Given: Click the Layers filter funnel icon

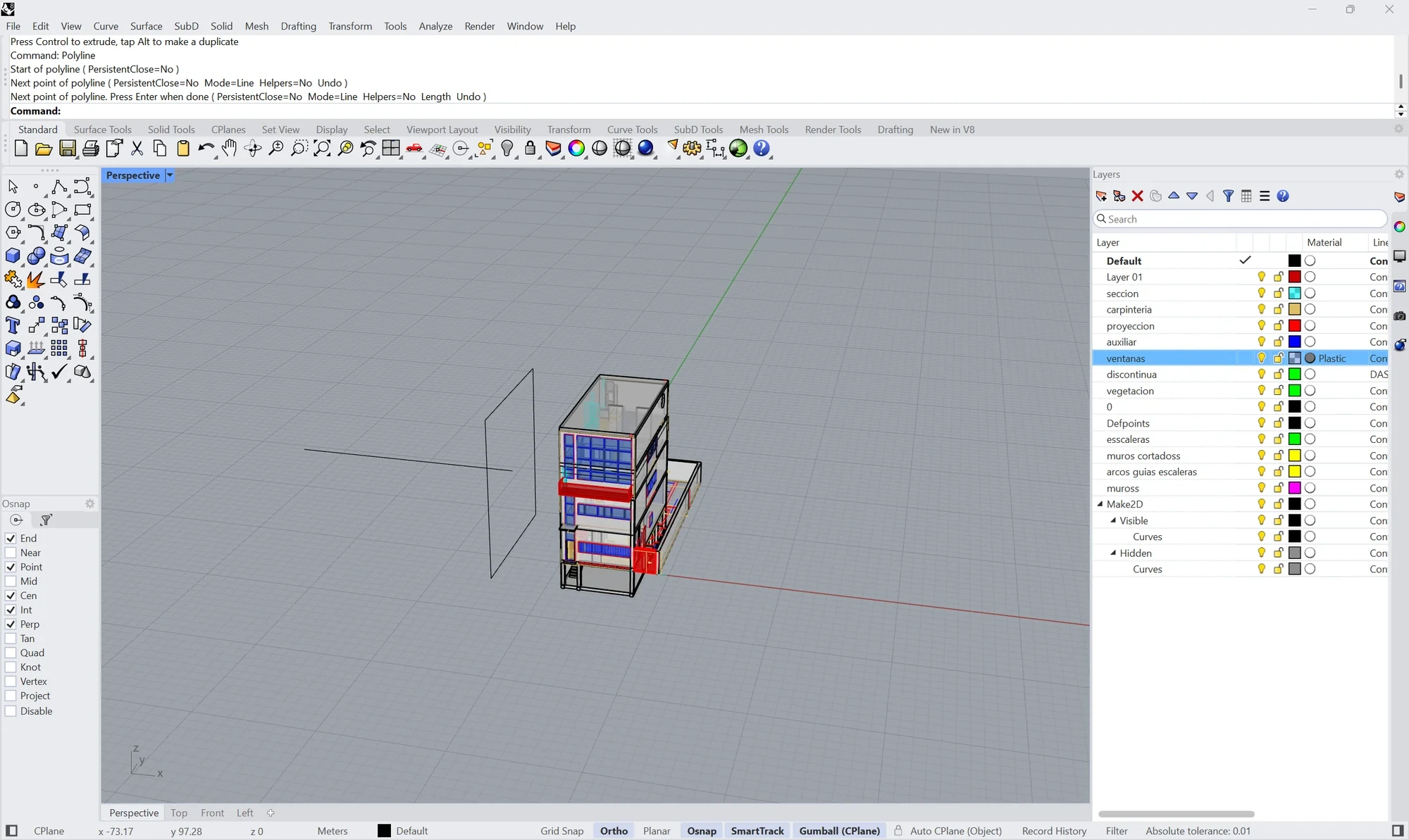Looking at the screenshot, I should coord(1228,196).
